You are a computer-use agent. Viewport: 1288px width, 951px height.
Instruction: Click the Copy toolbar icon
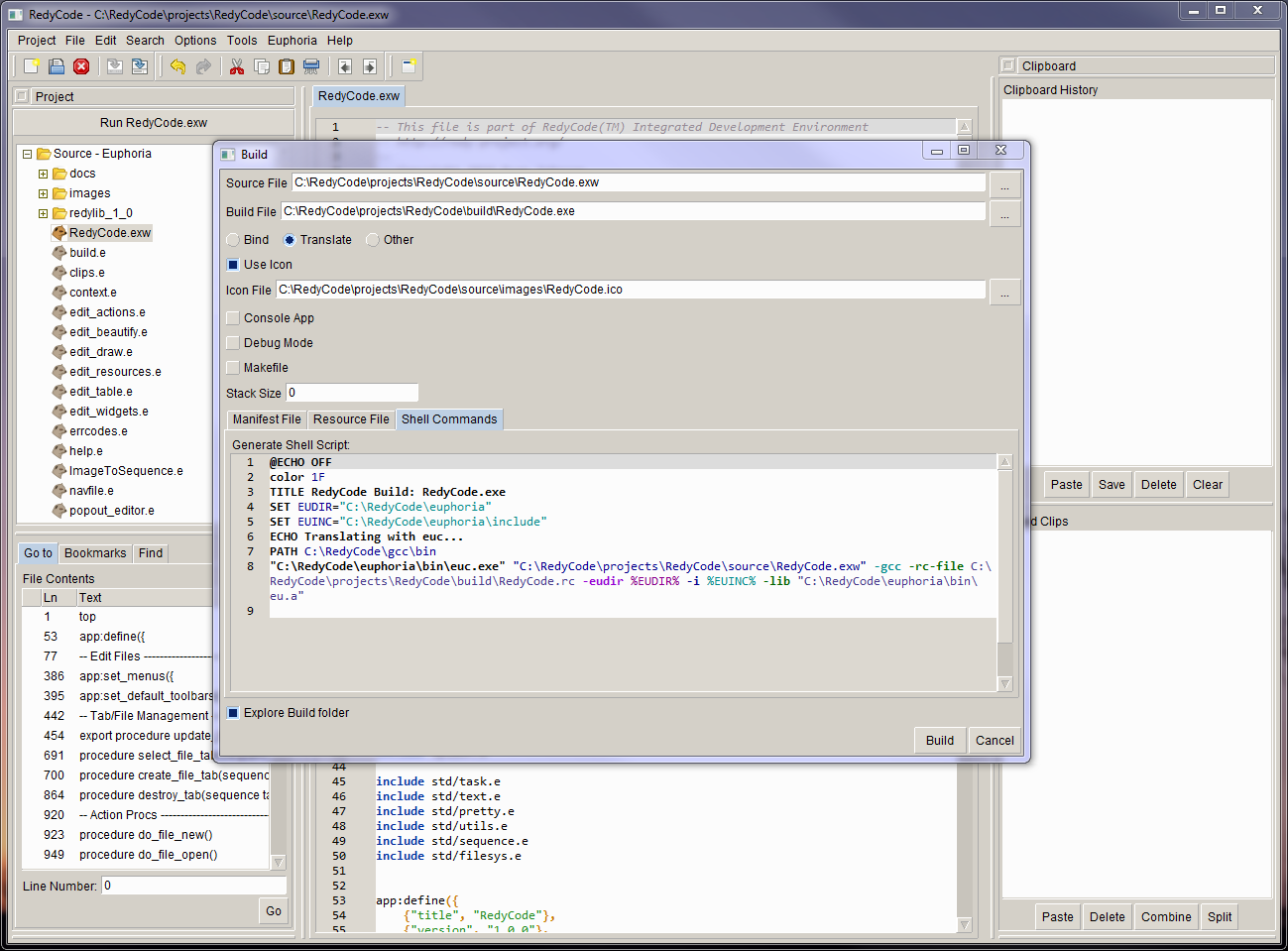click(x=262, y=66)
